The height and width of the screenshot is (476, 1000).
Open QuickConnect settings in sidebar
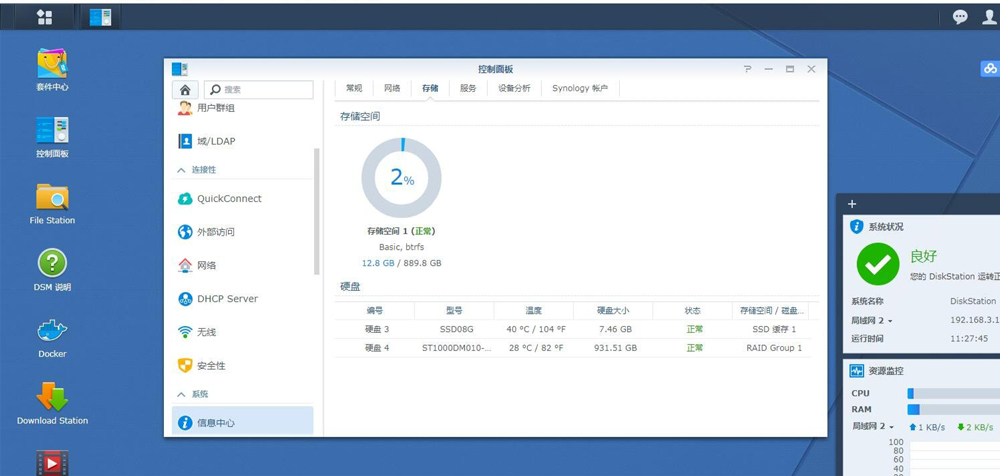(229, 199)
